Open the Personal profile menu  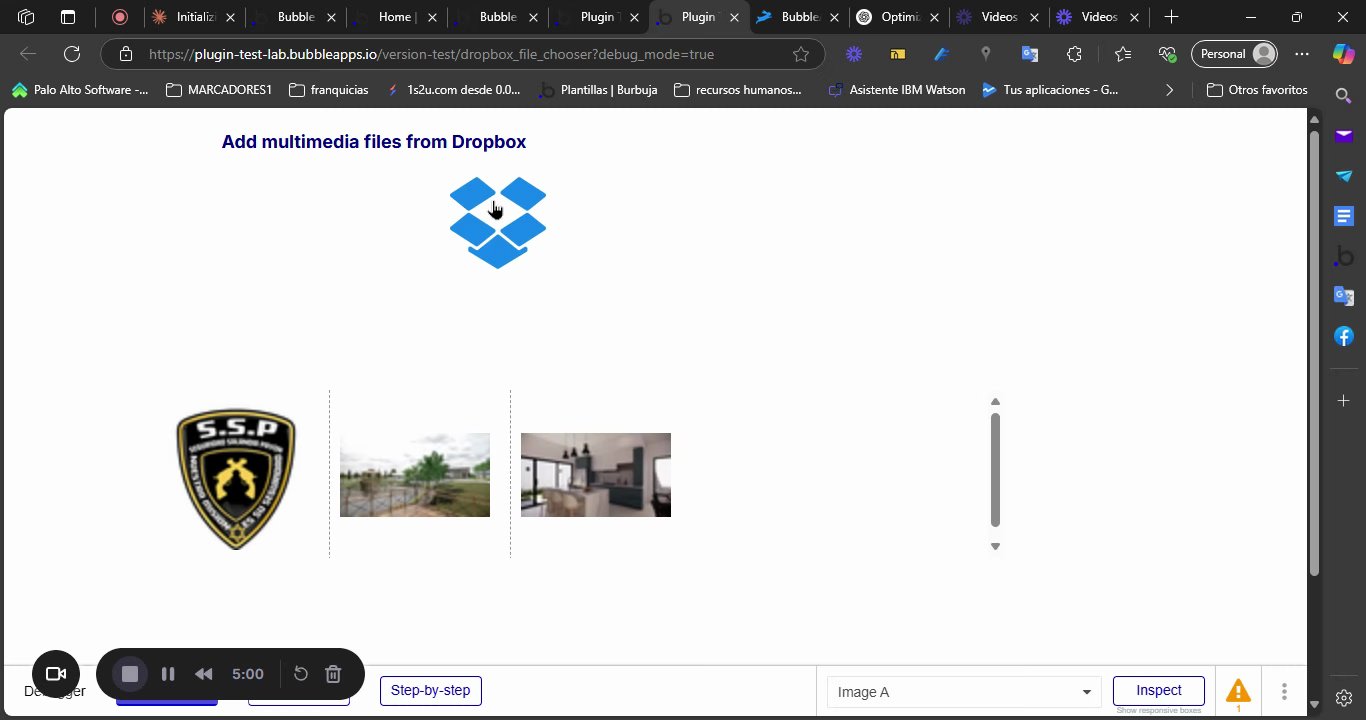coord(1235,54)
